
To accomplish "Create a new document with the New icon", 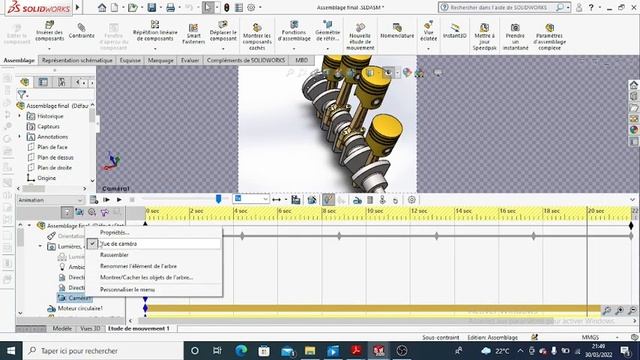I will click(x=115, y=7).
